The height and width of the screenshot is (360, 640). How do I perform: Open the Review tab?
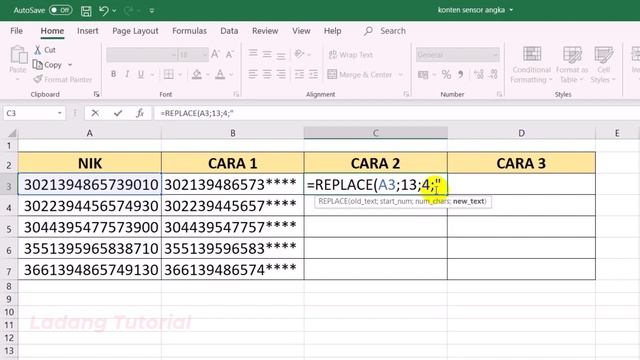click(x=265, y=31)
